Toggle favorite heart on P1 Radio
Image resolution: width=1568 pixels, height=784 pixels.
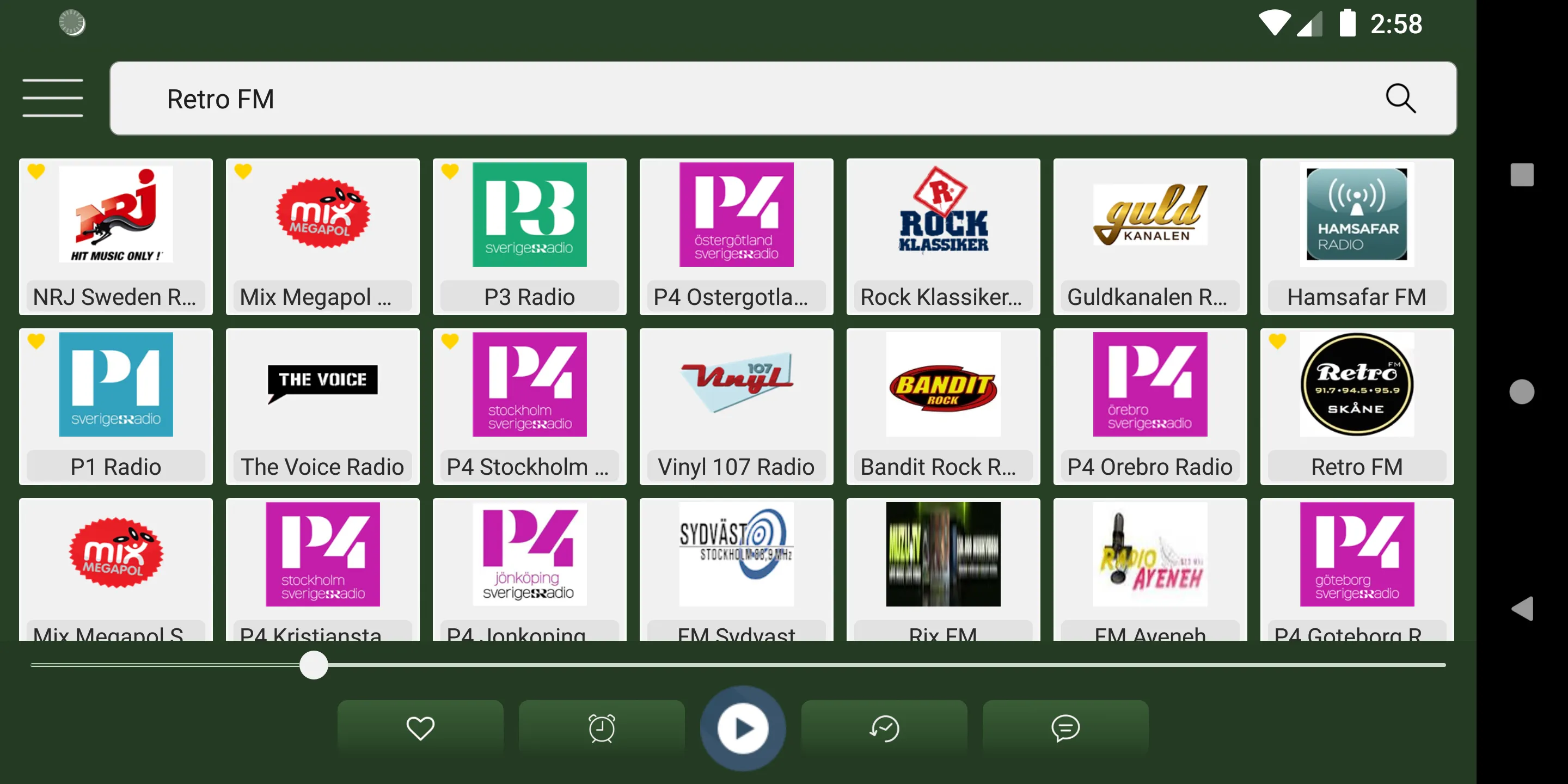point(36,341)
